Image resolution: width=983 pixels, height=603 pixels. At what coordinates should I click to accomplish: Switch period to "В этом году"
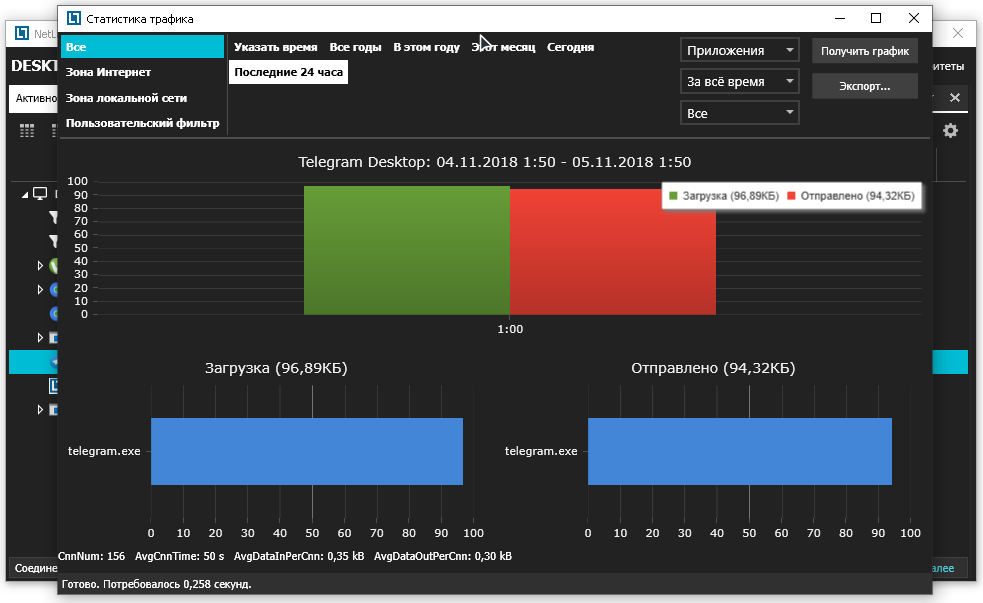(x=426, y=47)
